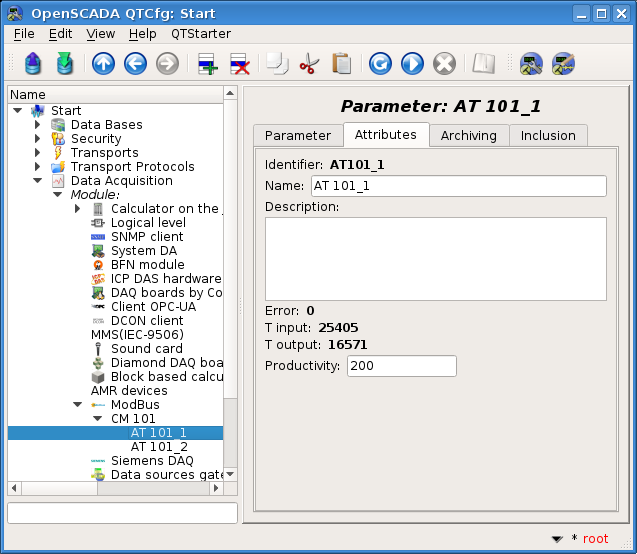637x554 pixels.
Task: Click the tree's scroll down arrow
Action: [x=230, y=474]
